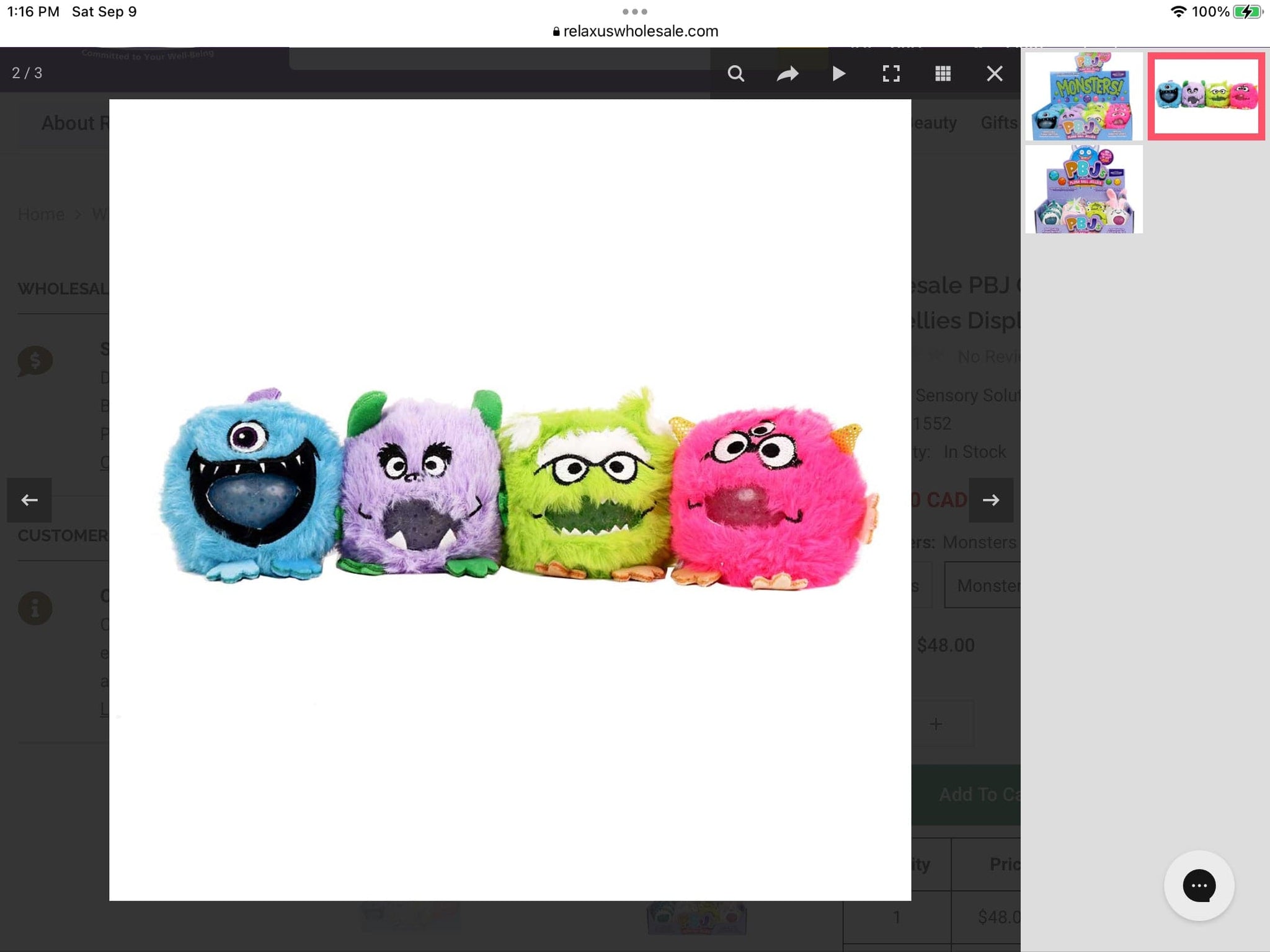This screenshot has width=1270, height=952.
Task: Close the image lightbox with the X
Action: pyautogui.click(x=995, y=74)
